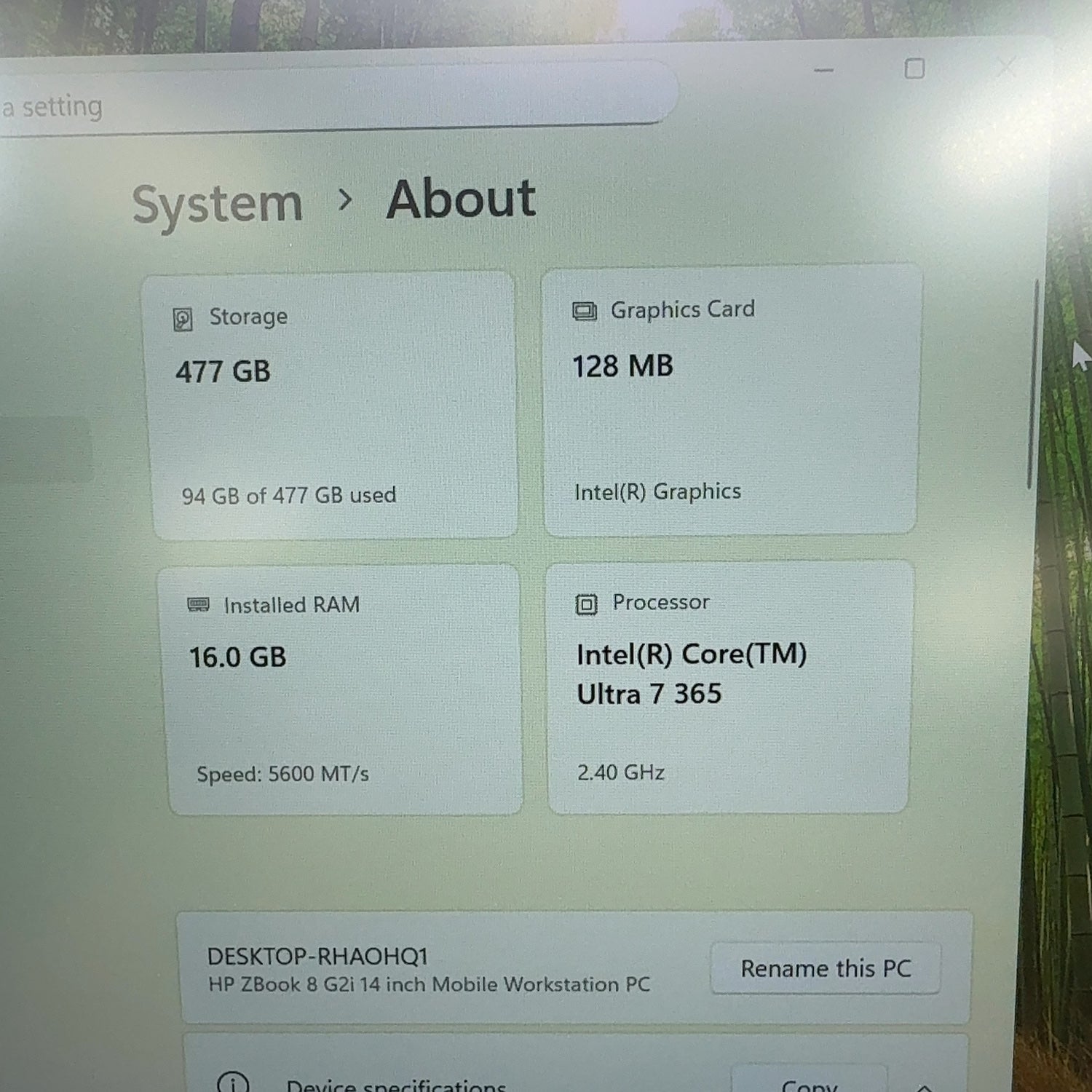
Task: Open the Storage 477 GB card
Action: click(x=330, y=406)
